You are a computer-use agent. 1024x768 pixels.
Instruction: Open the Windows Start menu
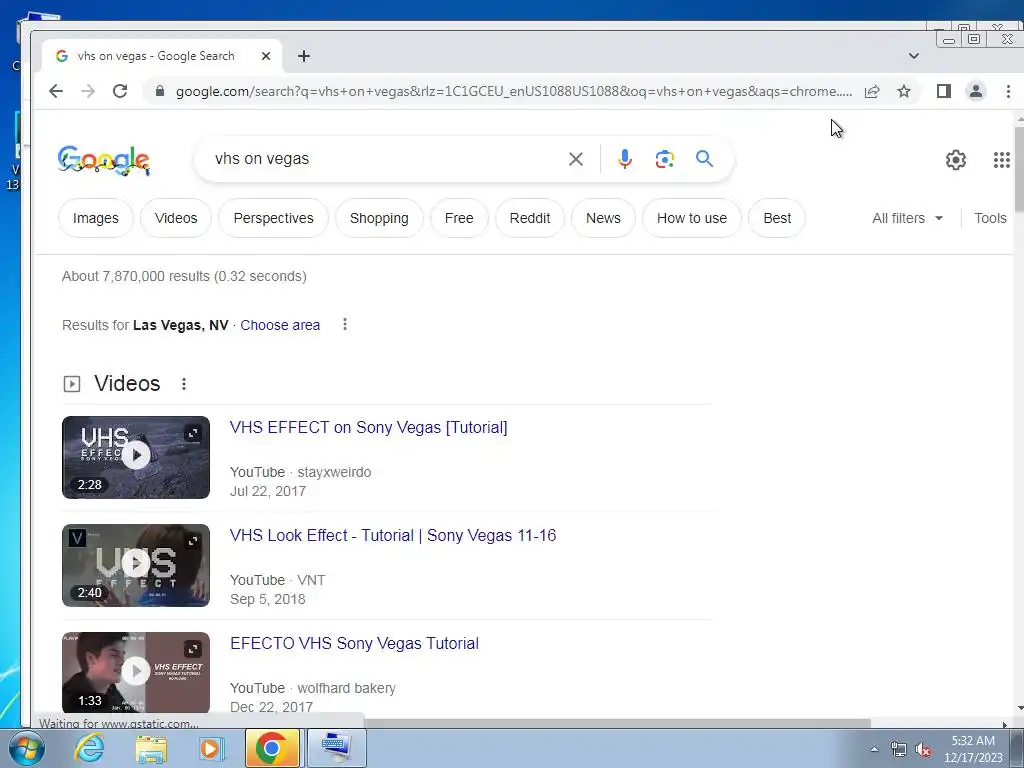(x=26, y=748)
